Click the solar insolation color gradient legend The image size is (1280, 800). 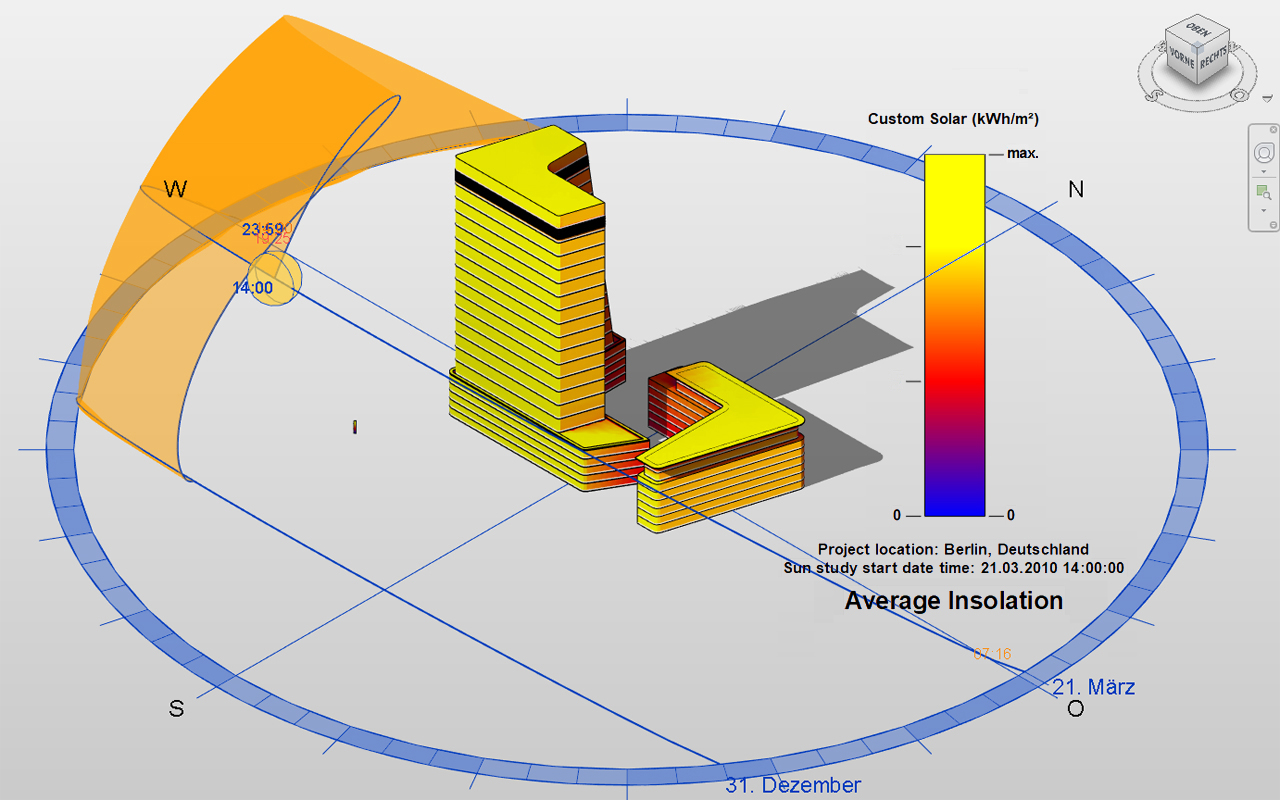point(954,335)
